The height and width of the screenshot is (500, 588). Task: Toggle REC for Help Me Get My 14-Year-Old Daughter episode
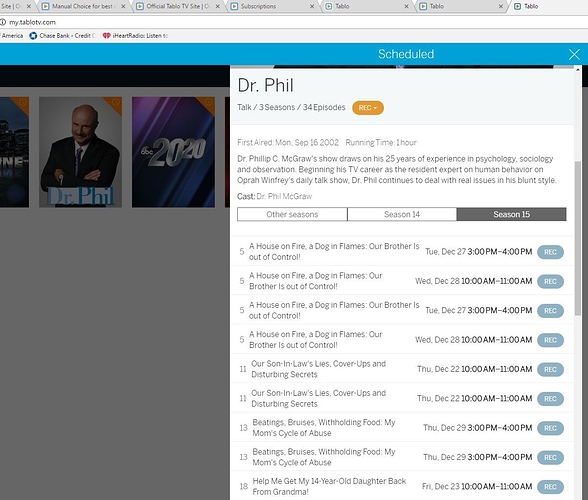click(x=550, y=487)
